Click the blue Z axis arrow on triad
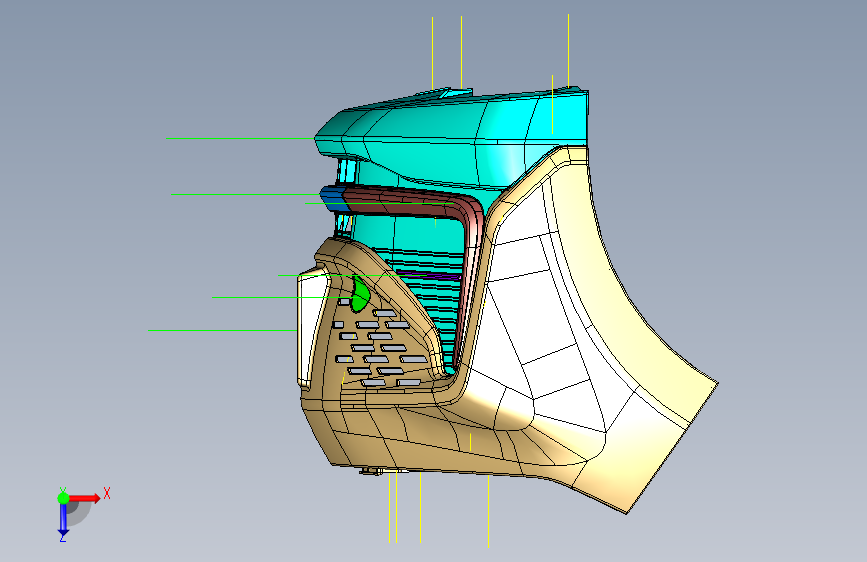 click(x=63, y=520)
